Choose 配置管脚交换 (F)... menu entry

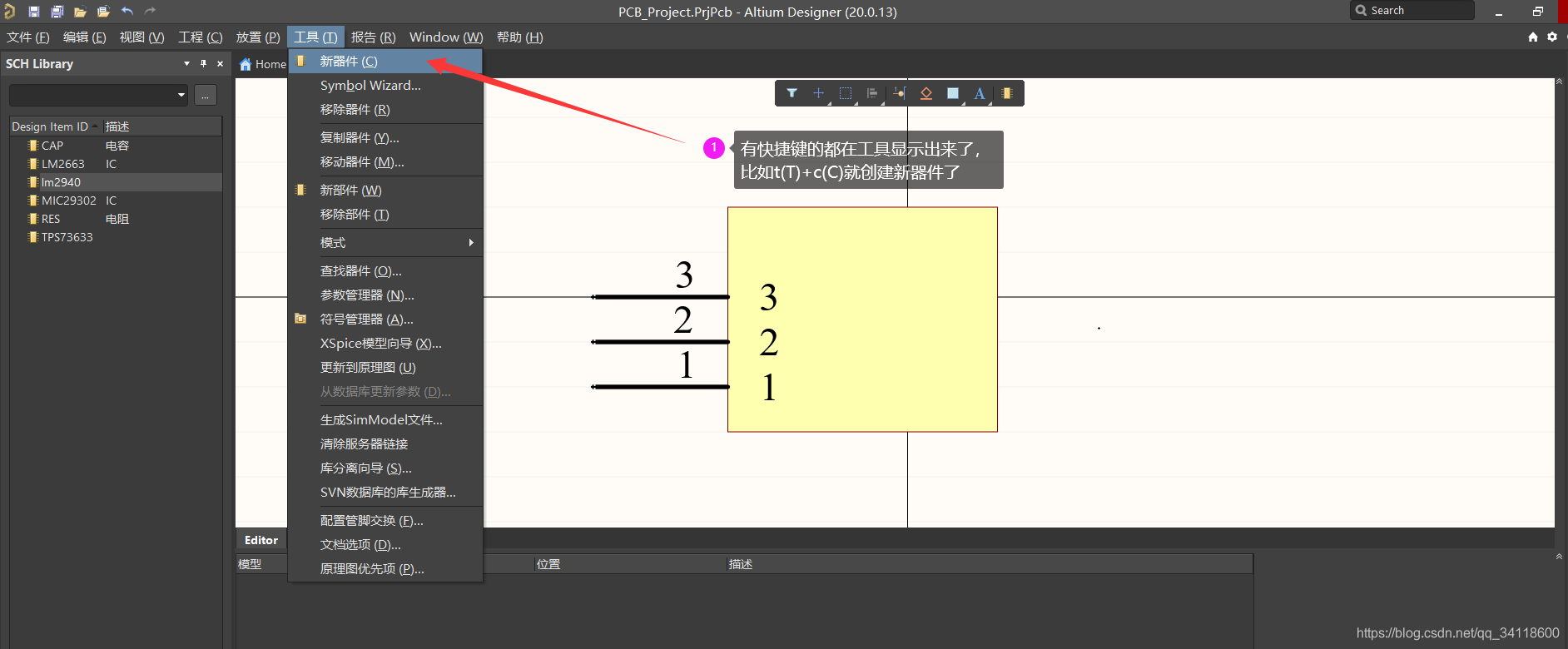click(x=385, y=521)
